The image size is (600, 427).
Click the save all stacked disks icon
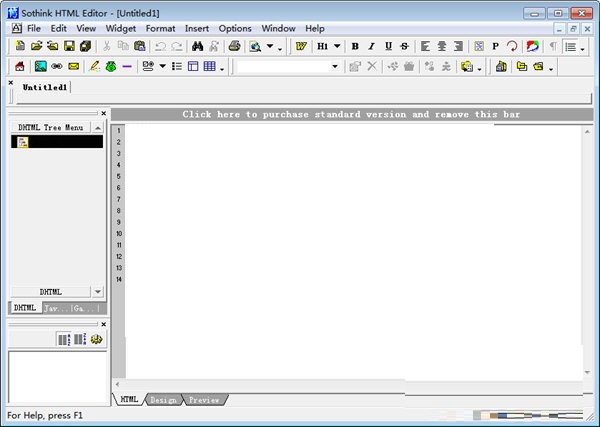pos(85,46)
